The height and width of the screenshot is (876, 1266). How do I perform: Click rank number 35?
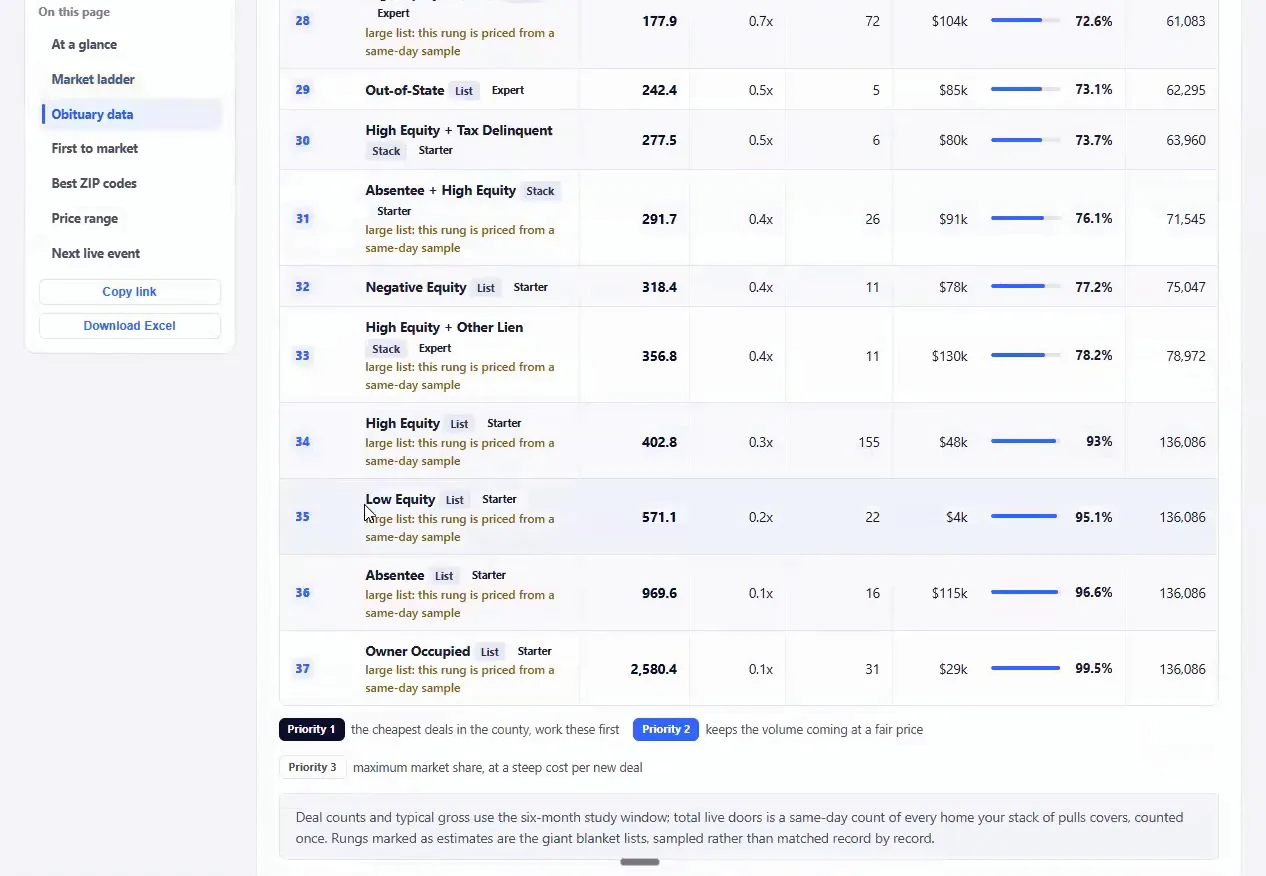pos(302,517)
